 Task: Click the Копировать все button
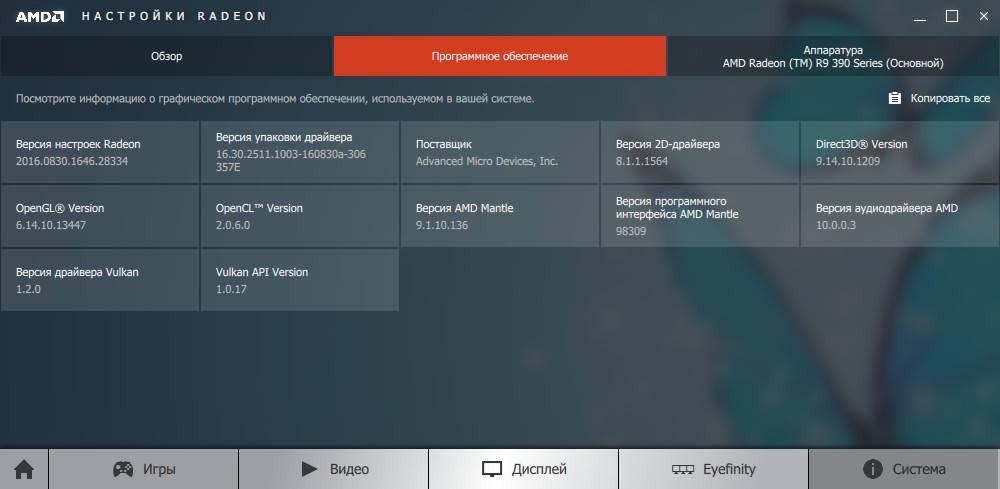pyautogui.click(x=939, y=98)
